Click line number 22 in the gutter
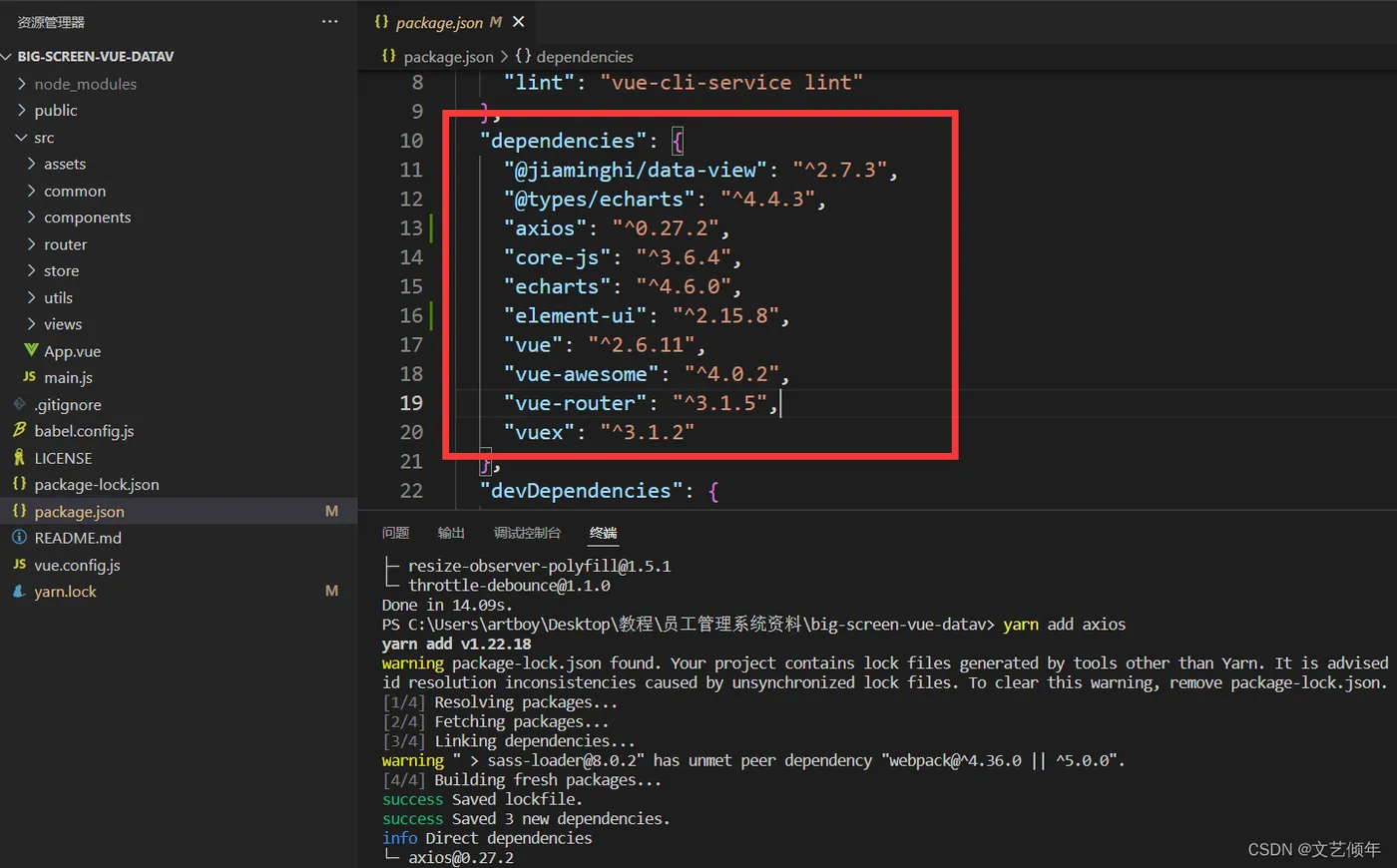Viewport: 1397px width, 868px height. click(411, 491)
